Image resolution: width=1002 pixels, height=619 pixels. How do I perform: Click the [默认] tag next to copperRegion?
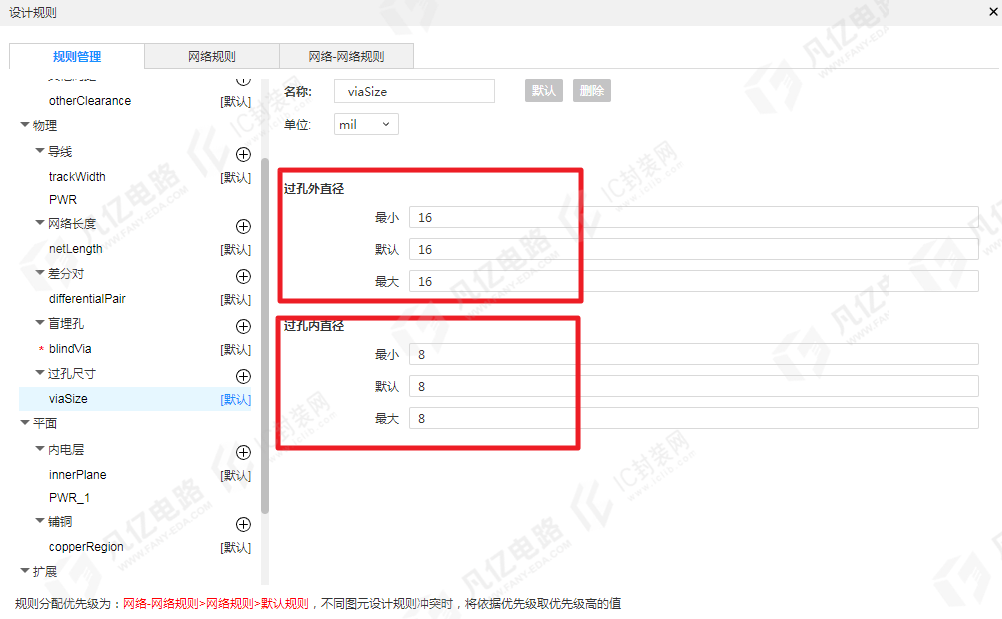coord(236,547)
